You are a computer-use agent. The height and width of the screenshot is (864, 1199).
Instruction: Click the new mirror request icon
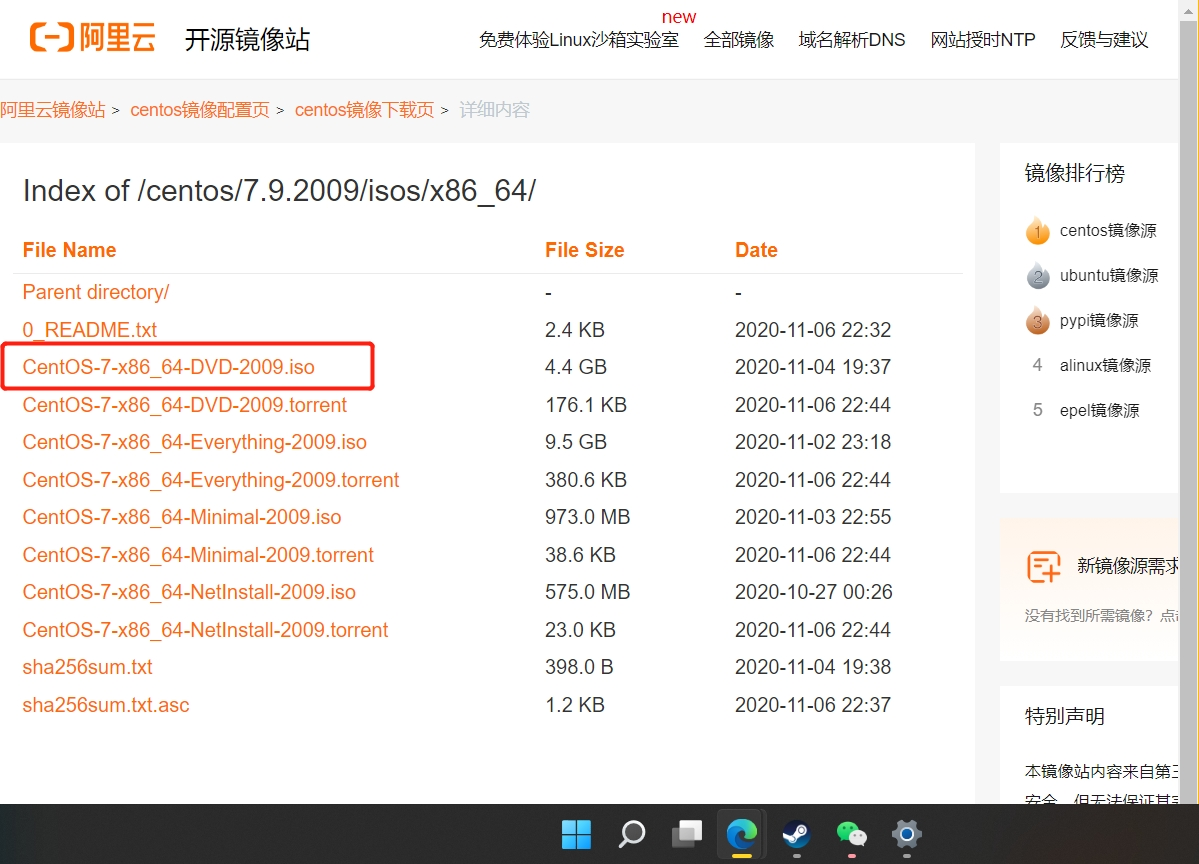pos(1043,566)
